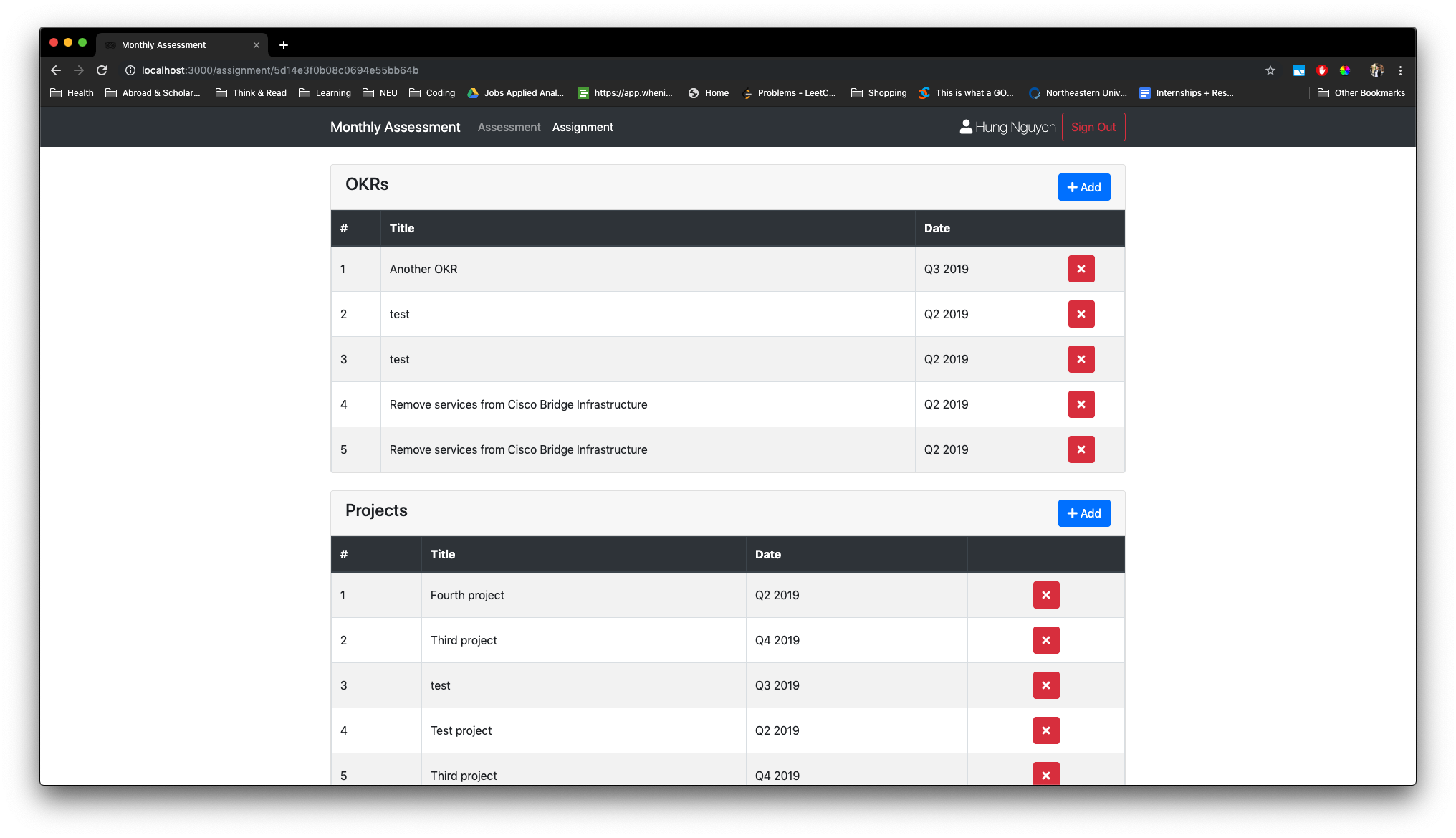Reload the page with refresh icon
The width and height of the screenshot is (1456, 838).
pos(102,70)
